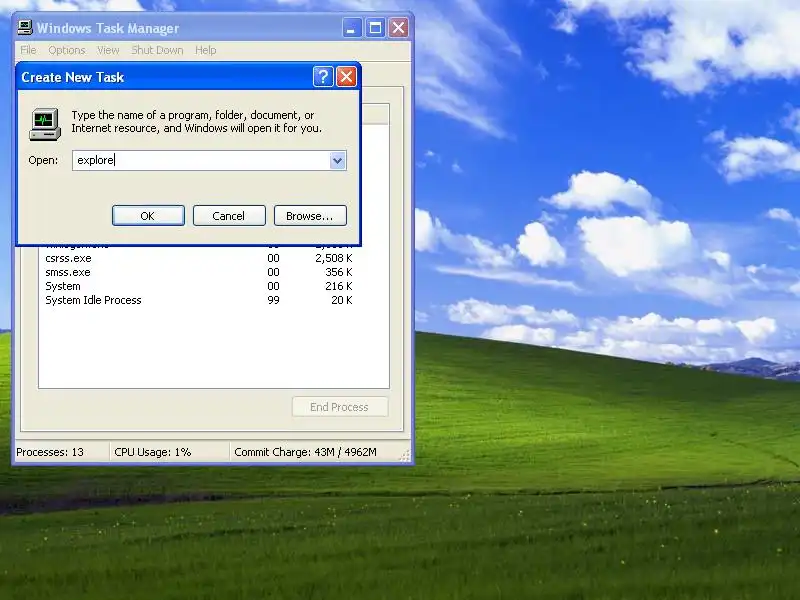Close the Windows Task Manager window
The width and height of the screenshot is (800, 600).
[x=398, y=28]
